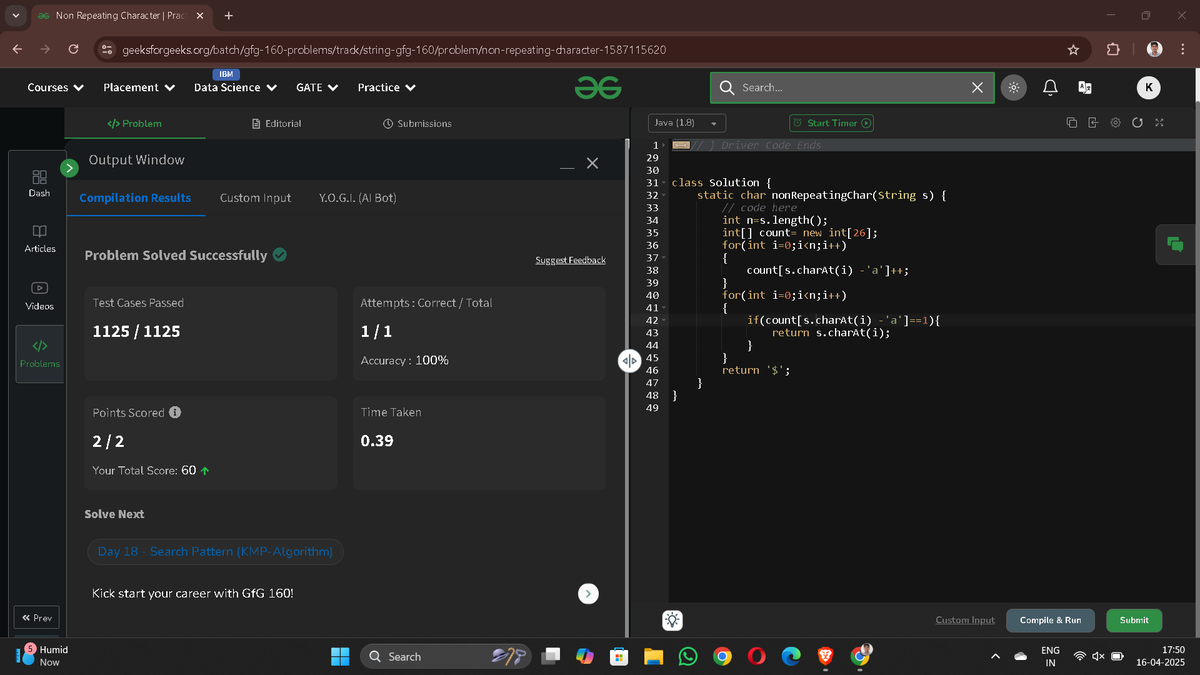
Task: Open Day 18 - Search Pattern problem
Action: 215,551
